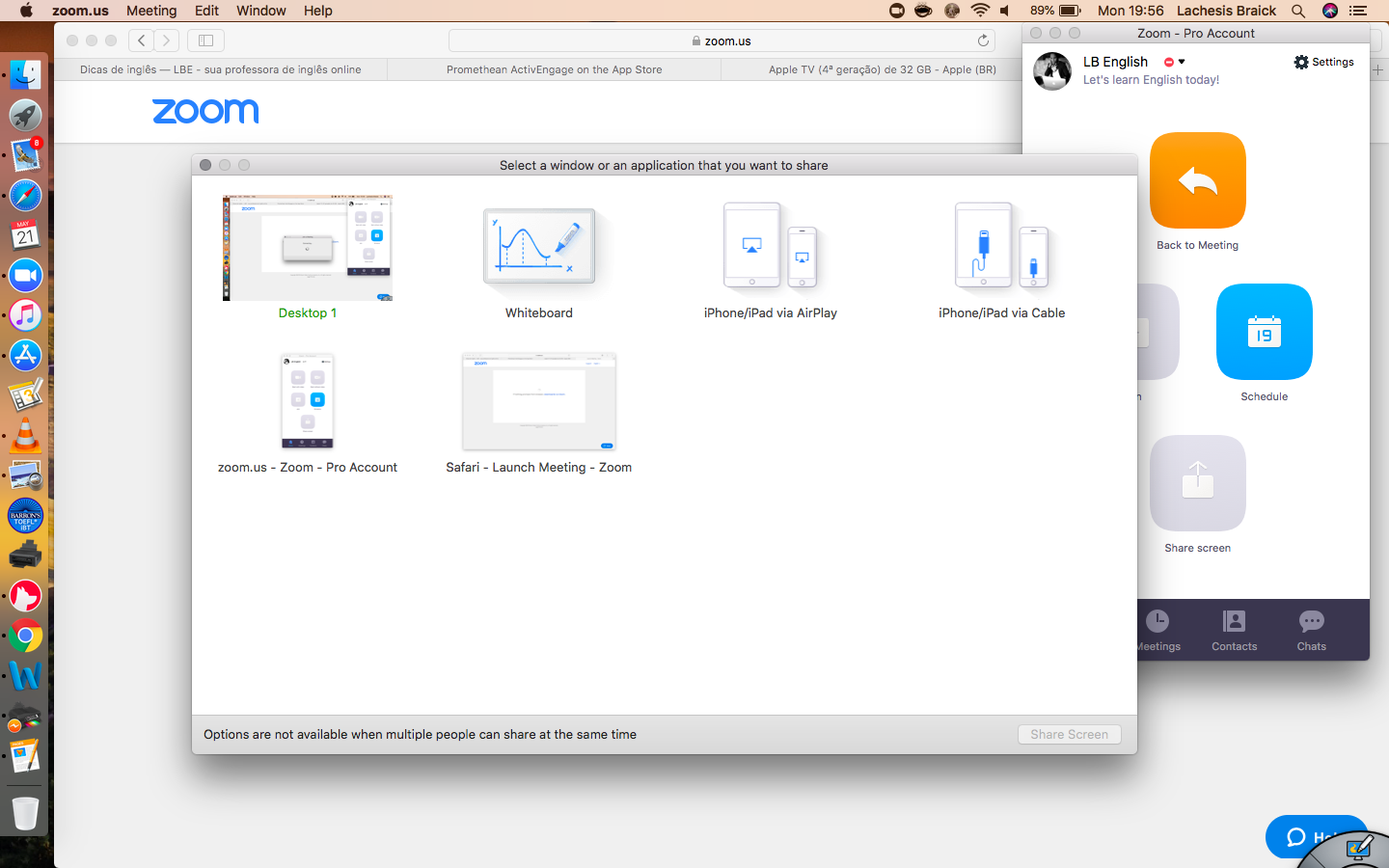This screenshot has height=868, width=1389.
Task: Click the volume icon in menu bar
Action: click(1006, 11)
